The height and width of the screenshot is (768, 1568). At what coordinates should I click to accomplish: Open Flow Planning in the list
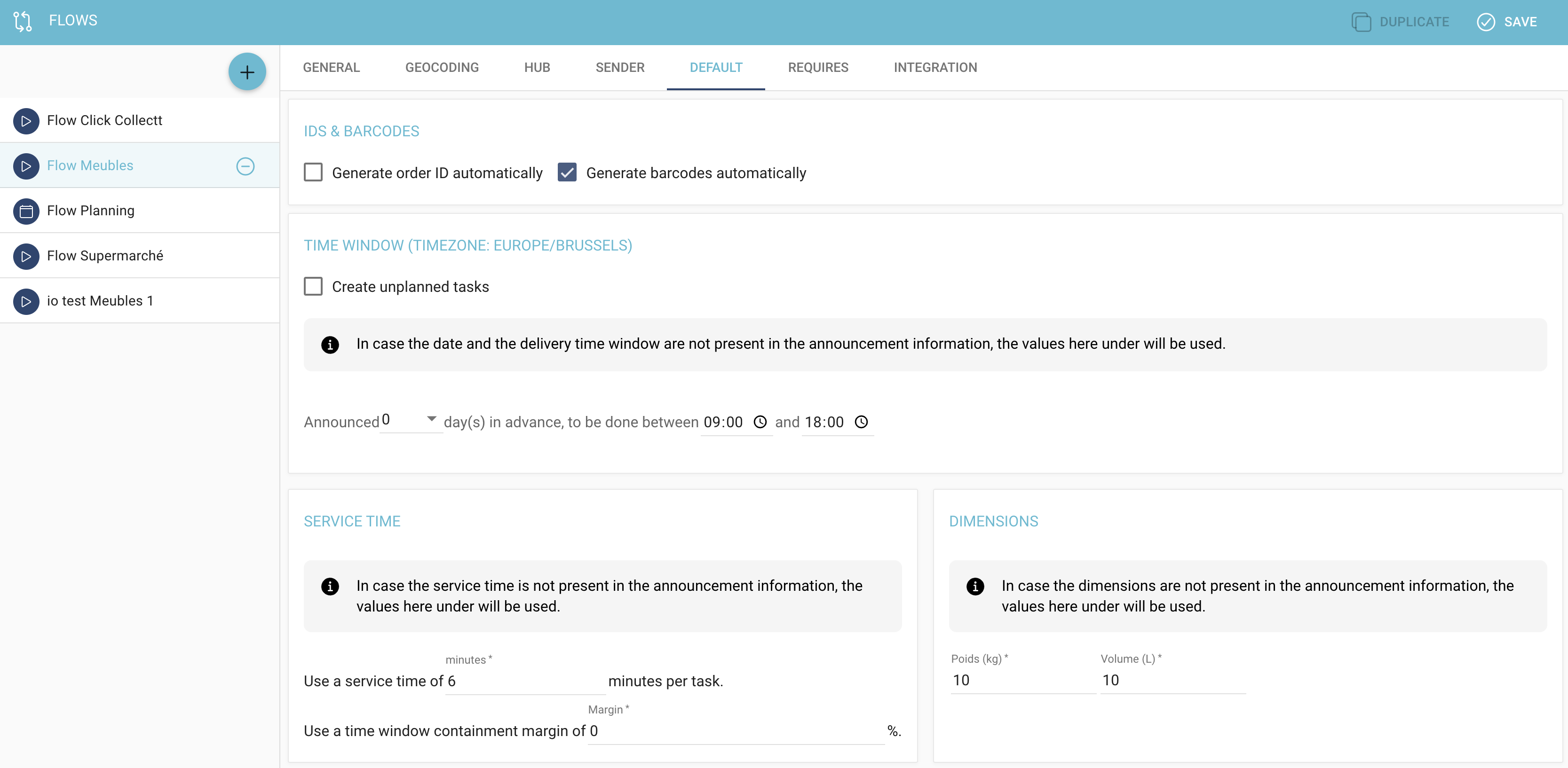pyautogui.click(x=140, y=211)
